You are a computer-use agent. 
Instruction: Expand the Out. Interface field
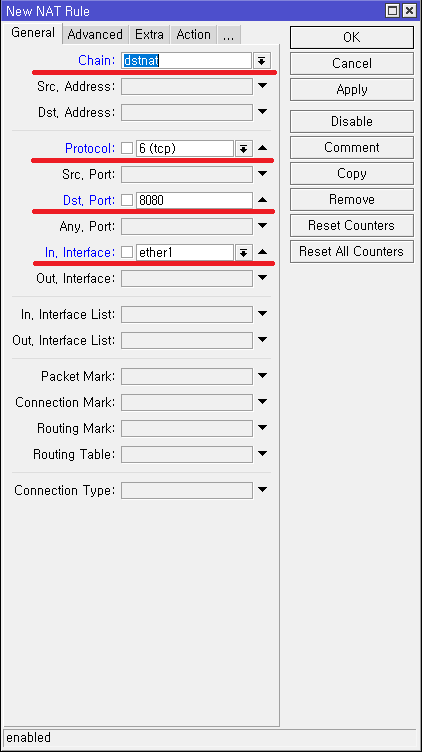coord(262,278)
